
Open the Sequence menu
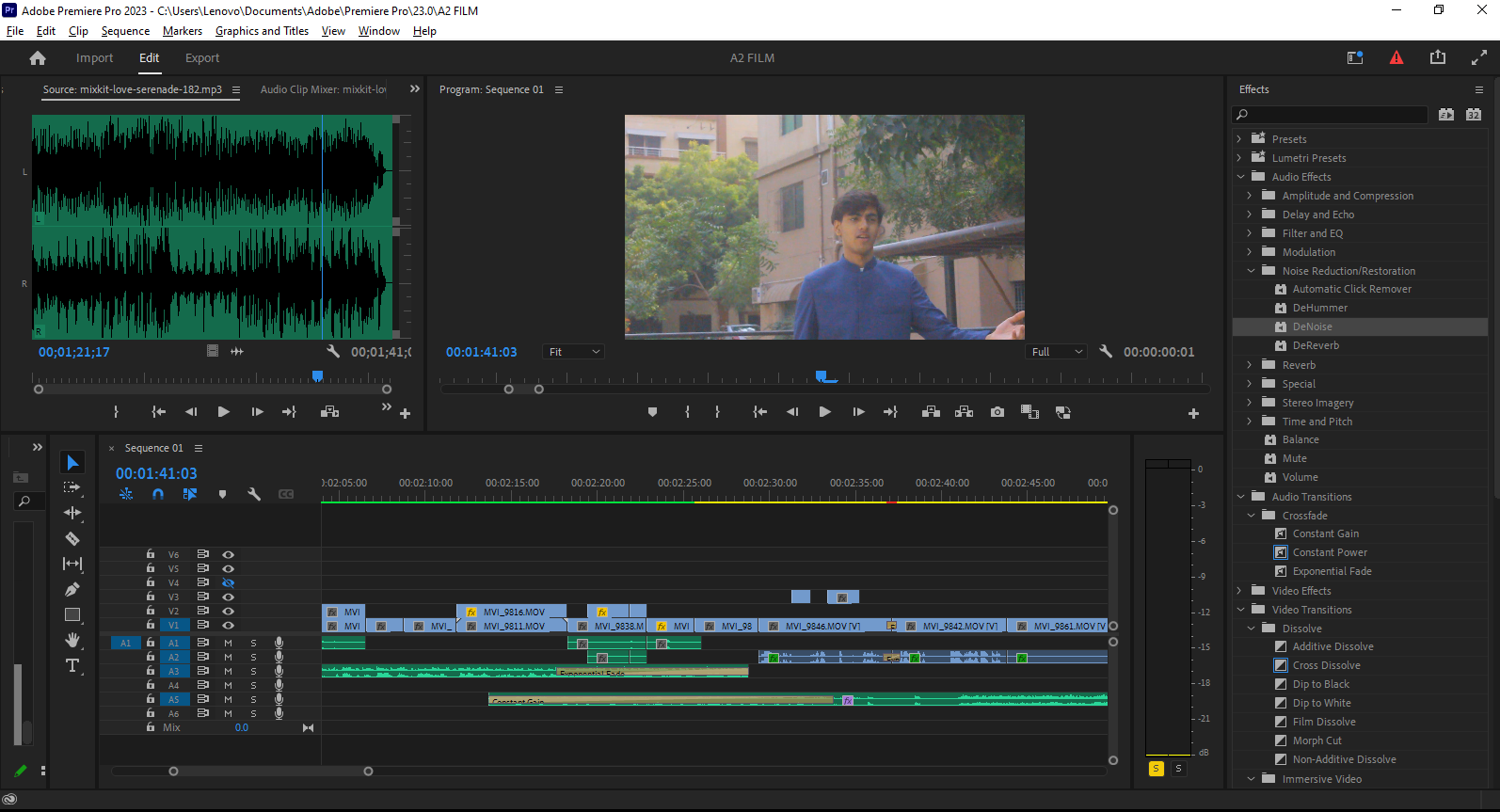pos(125,31)
